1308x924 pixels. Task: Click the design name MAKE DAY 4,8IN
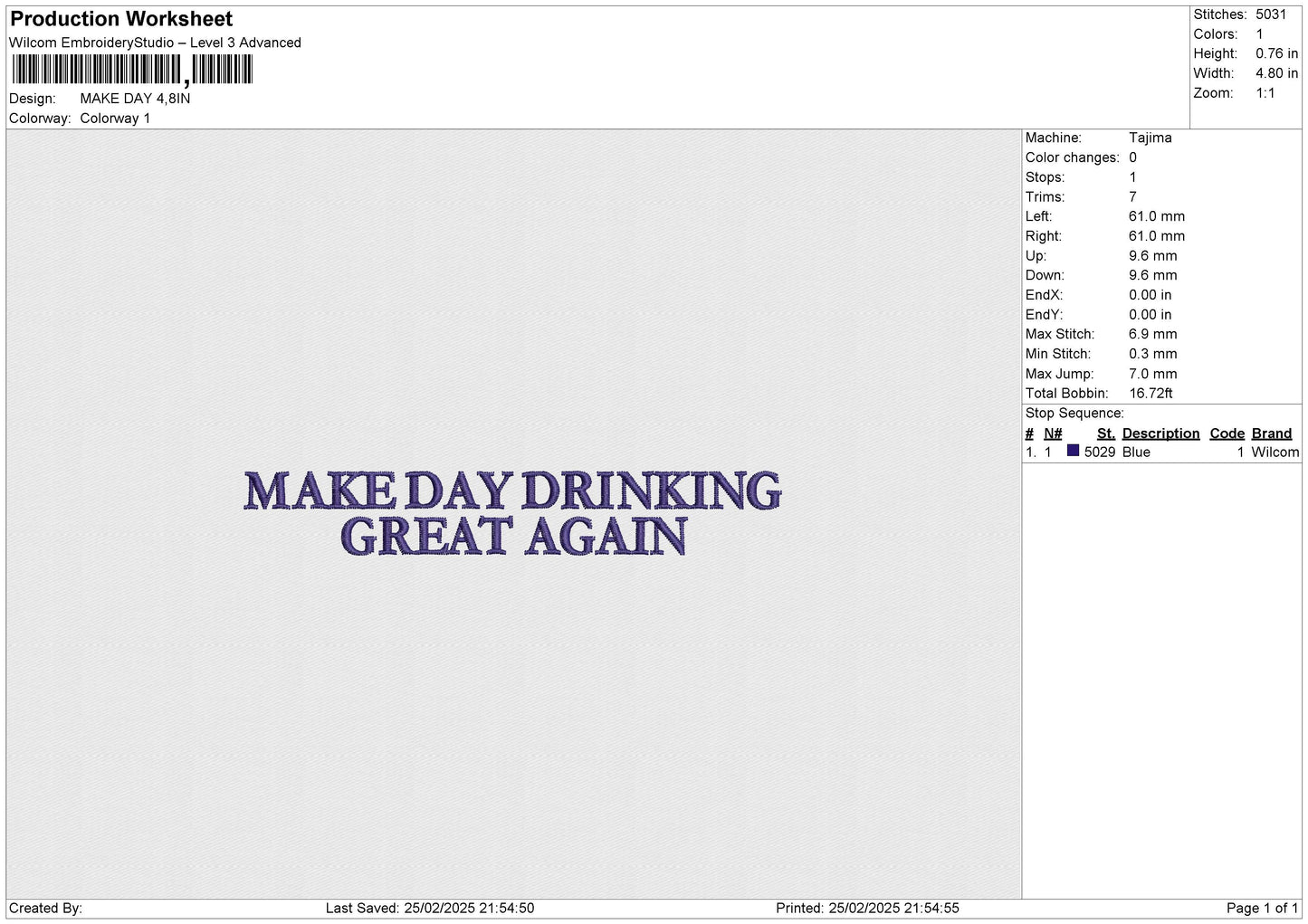point(135,99)
